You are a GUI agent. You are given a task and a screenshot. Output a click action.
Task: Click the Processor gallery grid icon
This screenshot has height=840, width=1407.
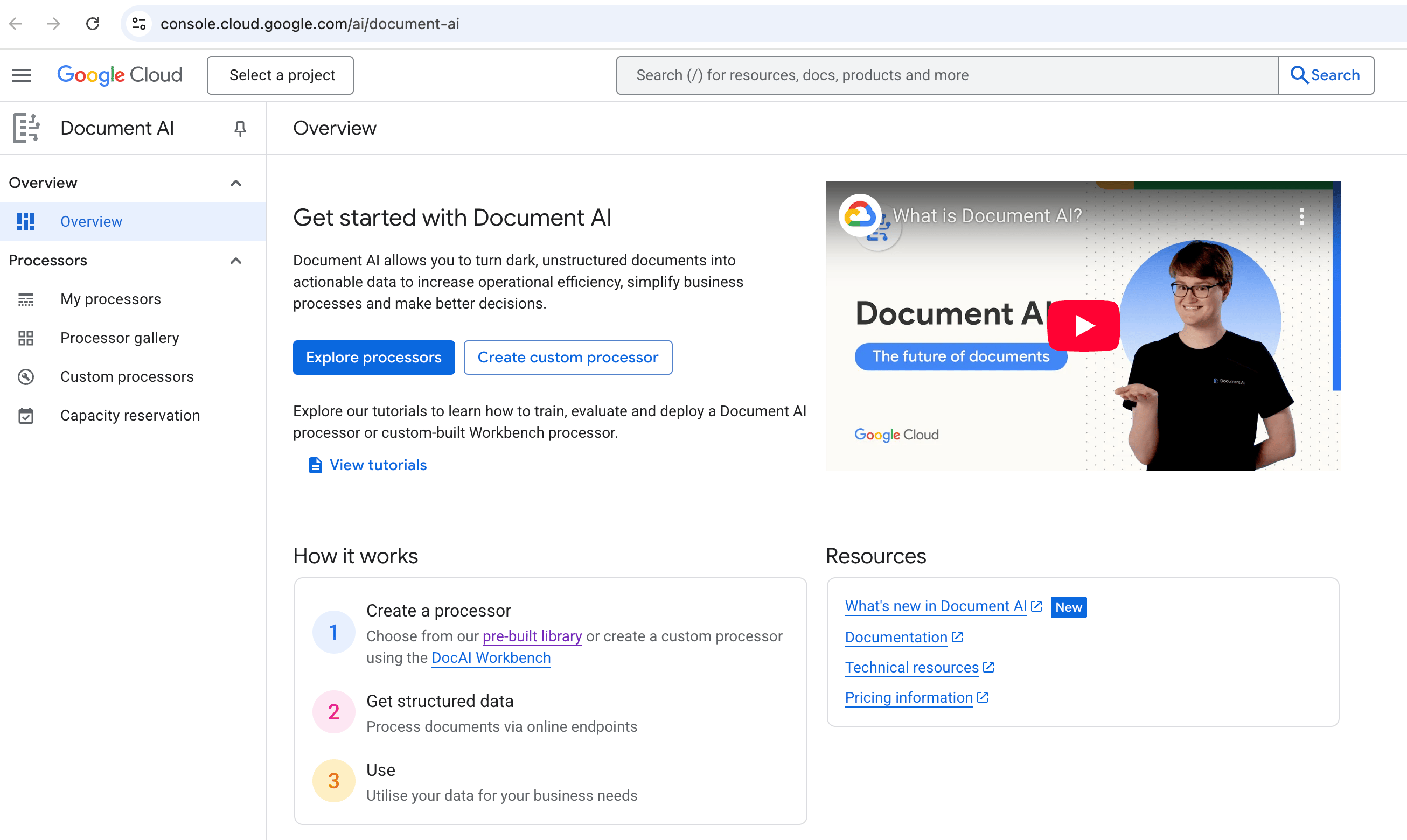tap(25, 338)
